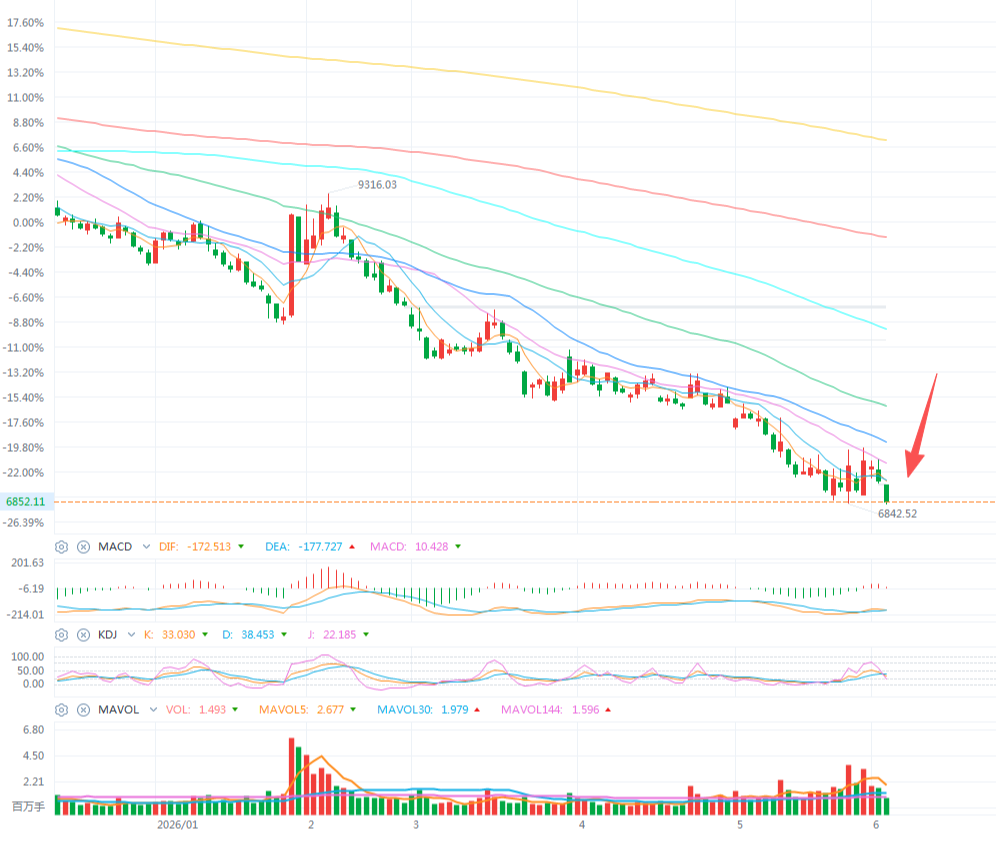The image size is (996, 841).
Task: Click the last green candlestick
Action: point(887,494)
